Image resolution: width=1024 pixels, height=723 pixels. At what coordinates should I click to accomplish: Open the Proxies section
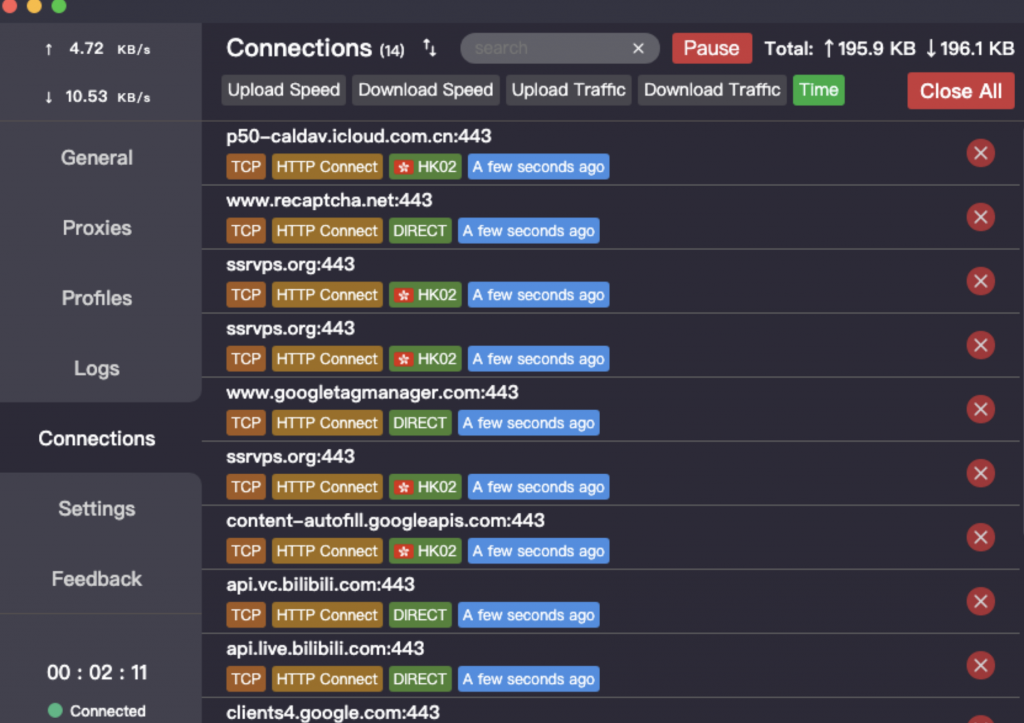pos(97,228)
